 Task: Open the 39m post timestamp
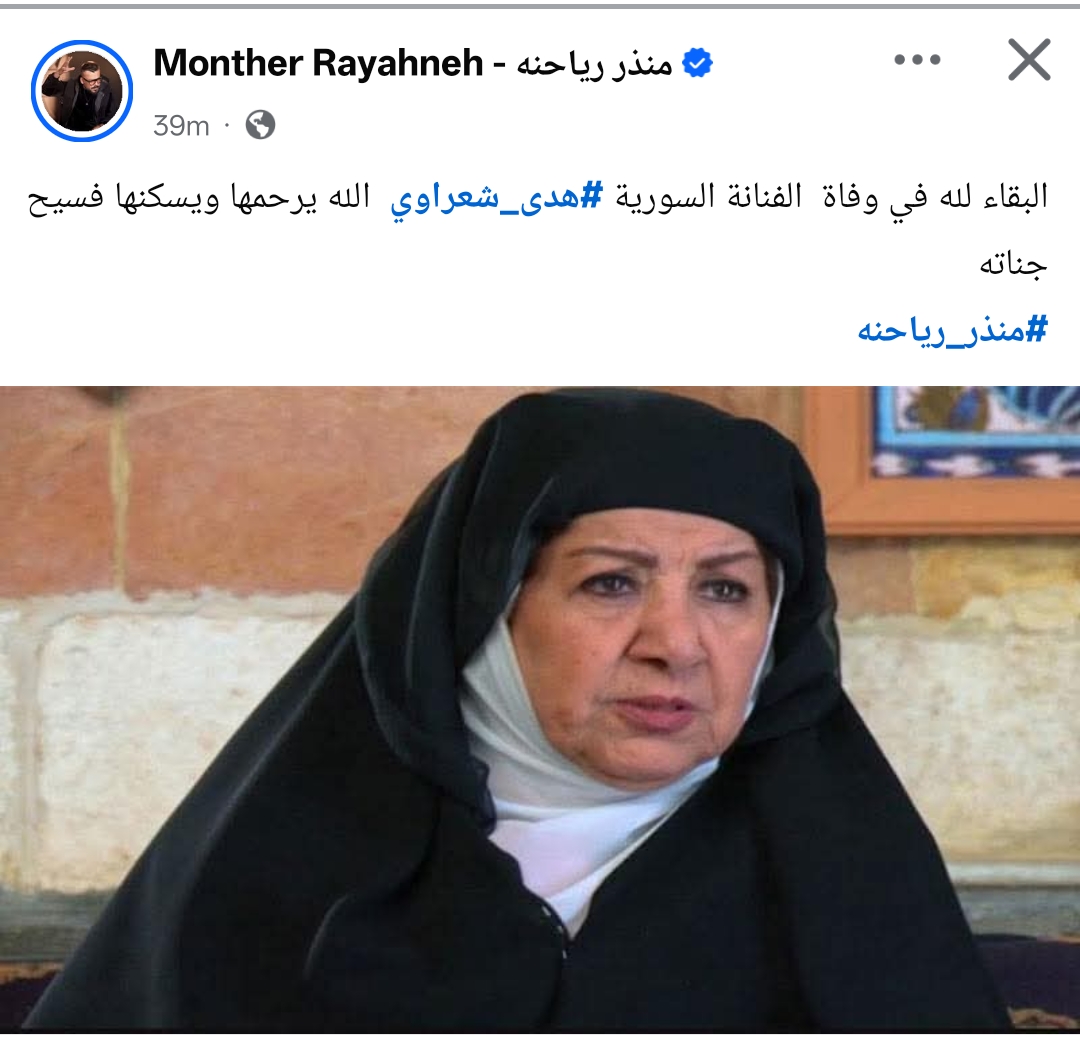pos(181,126)
